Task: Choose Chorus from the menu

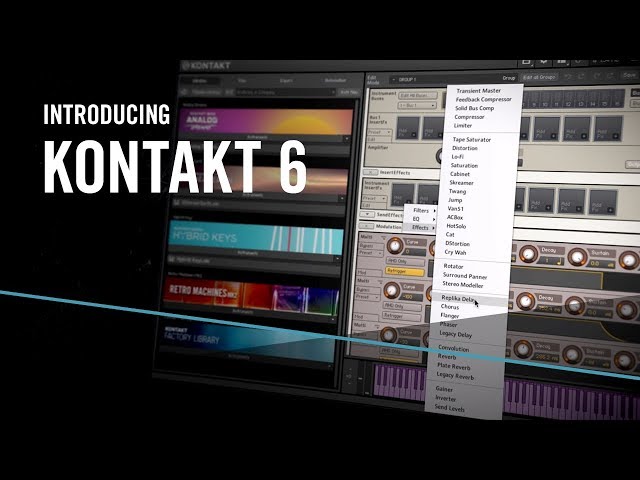Action: tap(450, 307)
